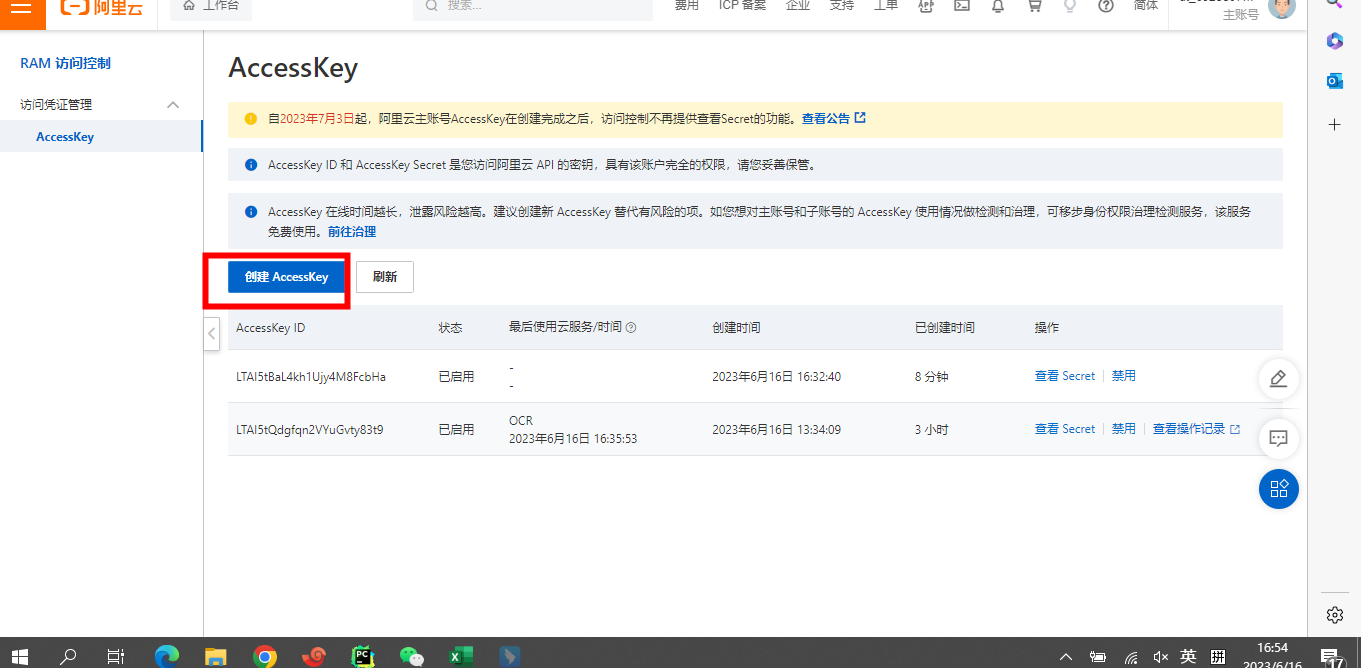Open Google Chrome from taskbar
The height and width of the screenshot is (668, 1361).
265,656
